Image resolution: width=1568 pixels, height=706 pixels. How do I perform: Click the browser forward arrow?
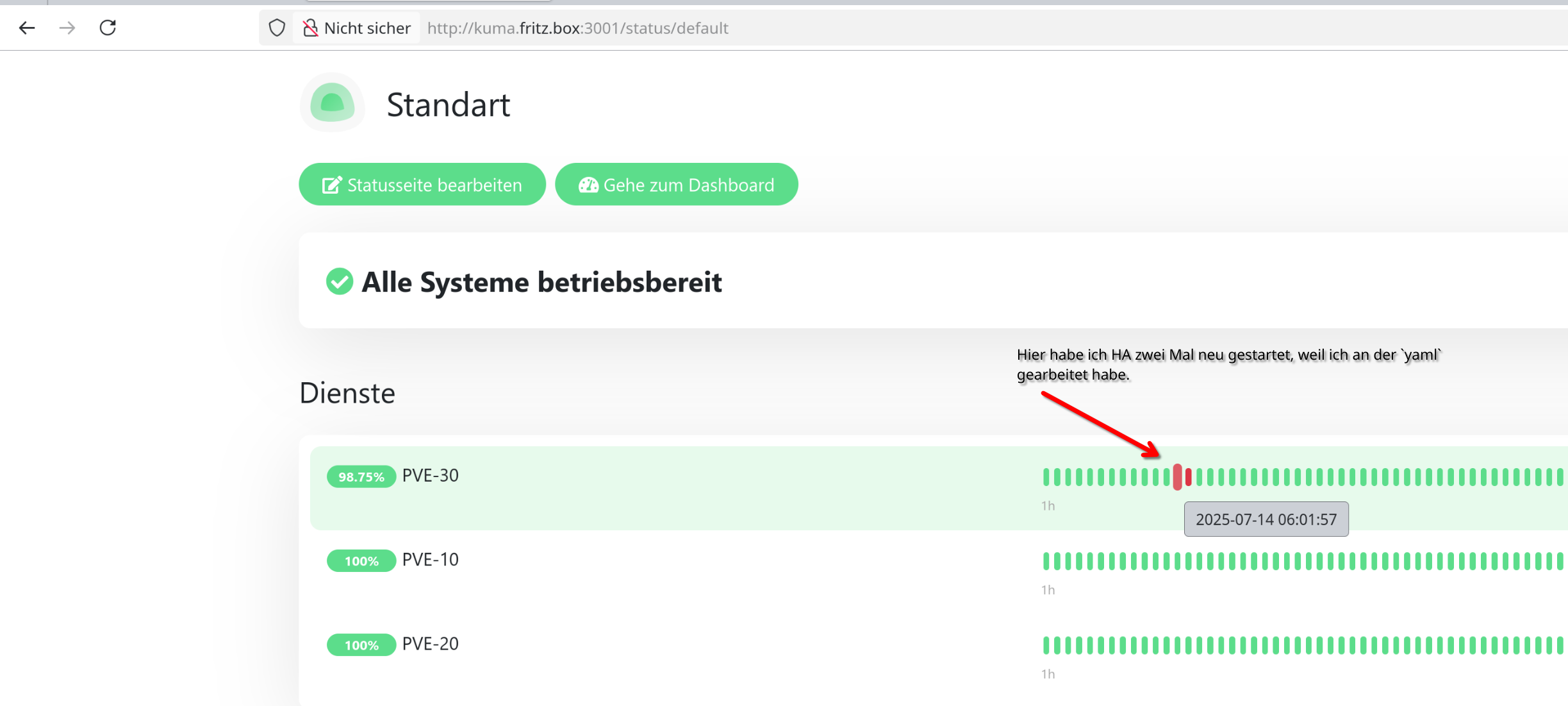tap(67, 28)
